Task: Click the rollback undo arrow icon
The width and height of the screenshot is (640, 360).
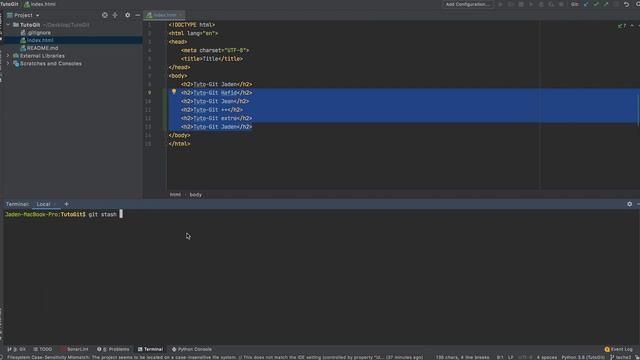Action: pyautogui.click(x=627, y=4)
